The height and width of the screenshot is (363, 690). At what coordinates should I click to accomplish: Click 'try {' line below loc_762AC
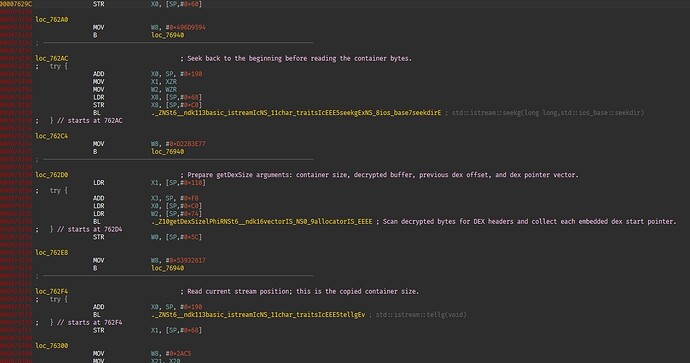59,66
